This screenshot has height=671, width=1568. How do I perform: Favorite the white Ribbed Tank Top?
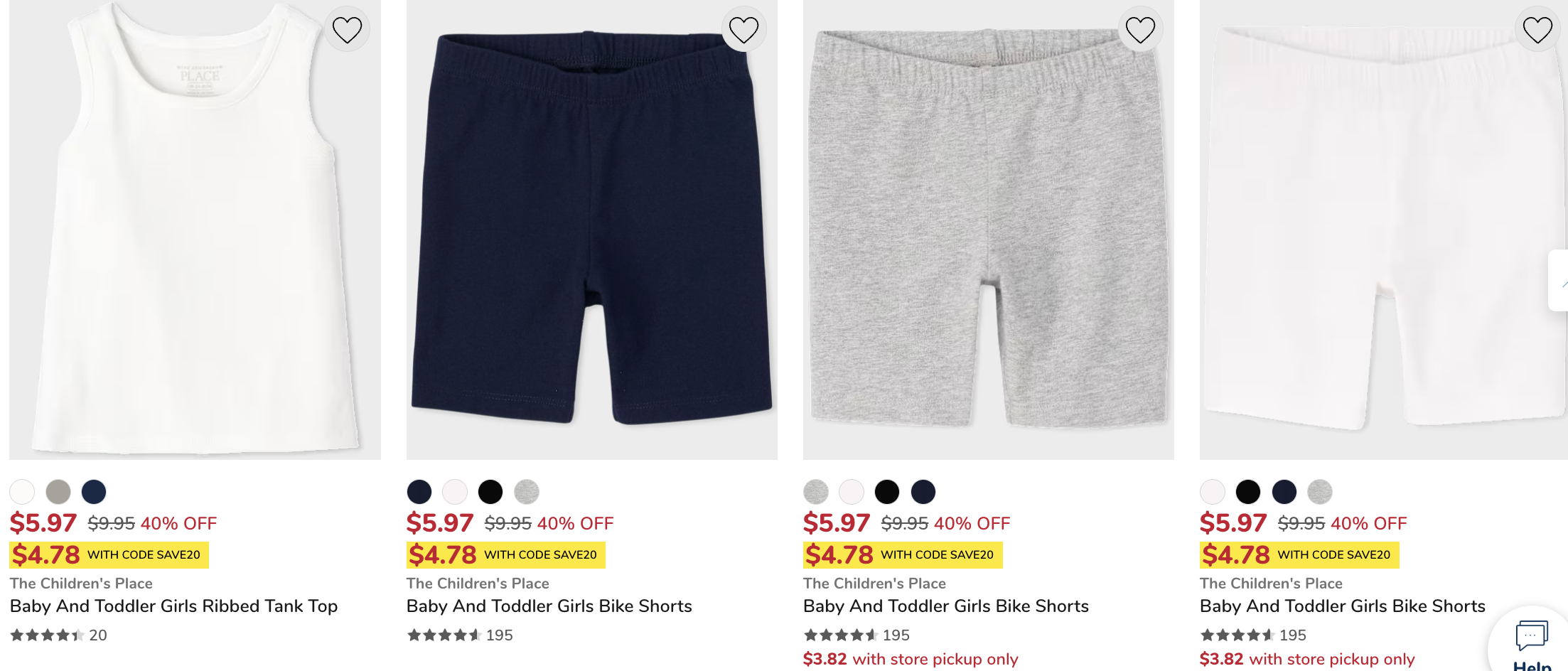(x=347, y=30)
